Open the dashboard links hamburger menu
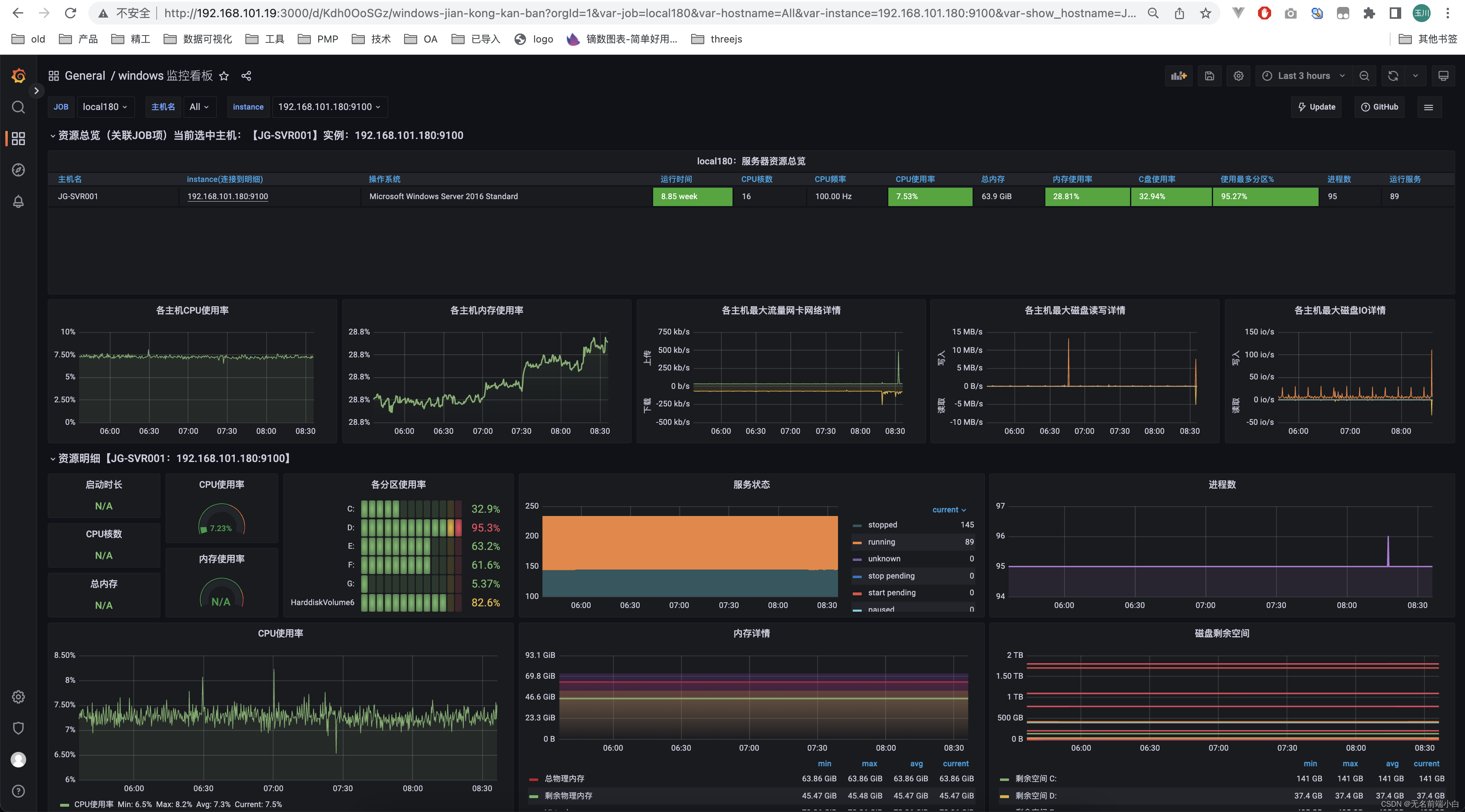The image size is (1465, 812). (x=1428, y=107)
